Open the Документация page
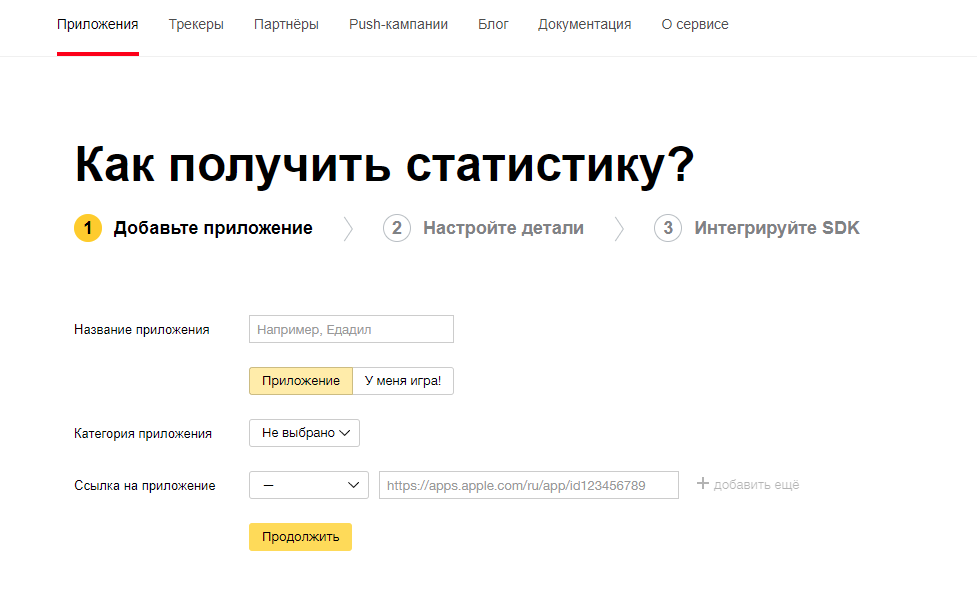This screenshot has width=977, height=613. coord(584,24)
